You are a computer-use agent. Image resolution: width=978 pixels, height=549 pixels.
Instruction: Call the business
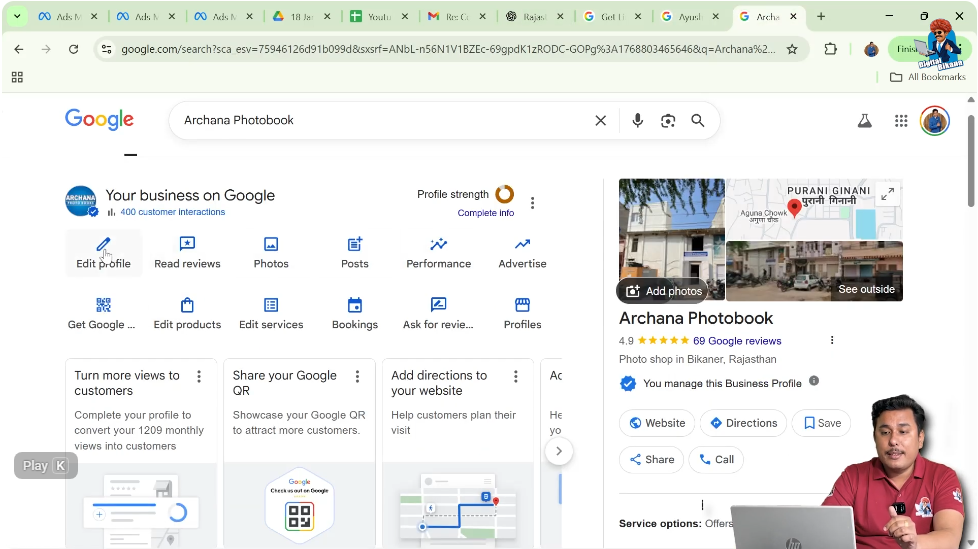[716, 459]
